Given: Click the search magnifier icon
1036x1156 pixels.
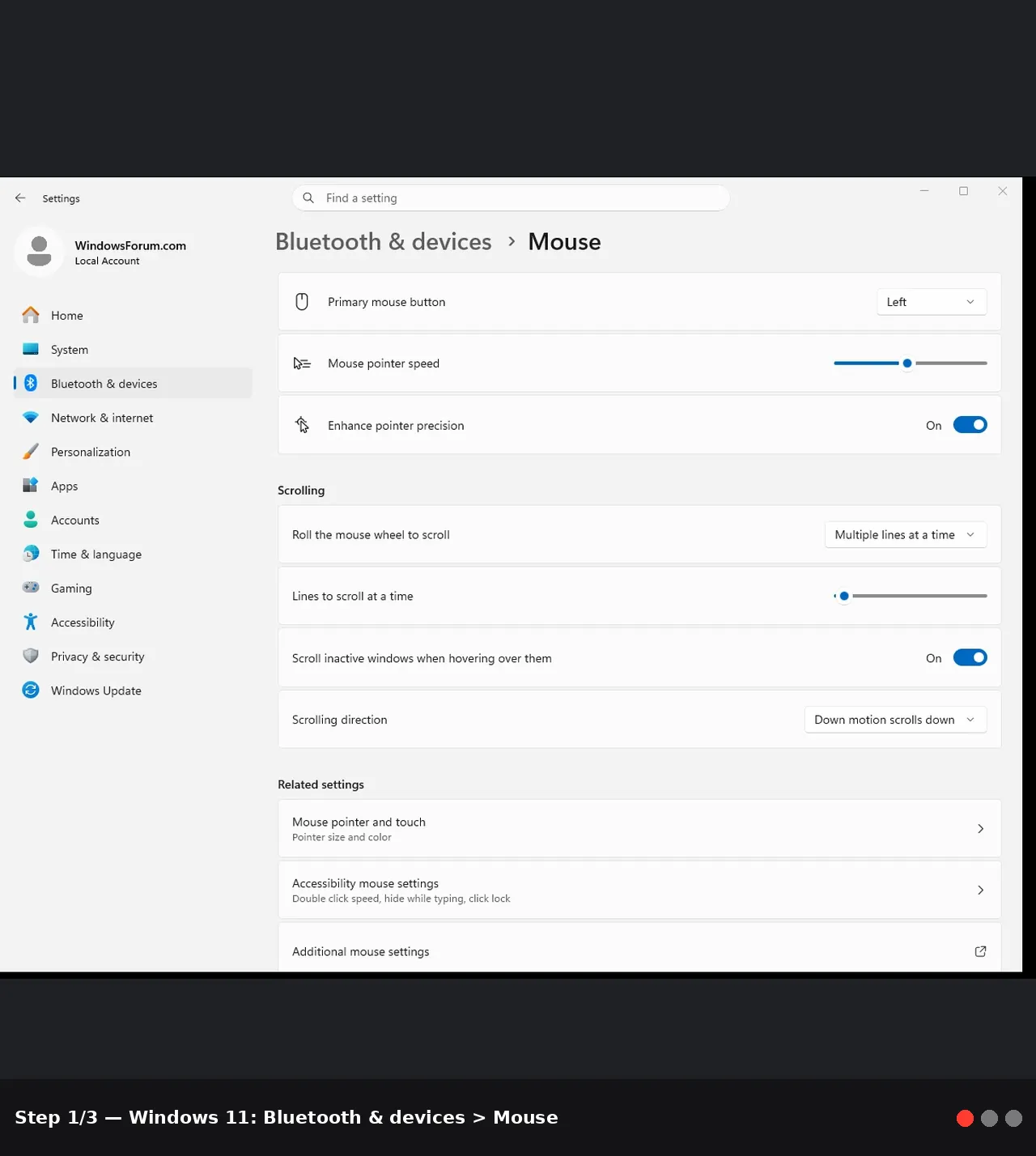Looking at the screenshot, I should [x=308, y=198].
